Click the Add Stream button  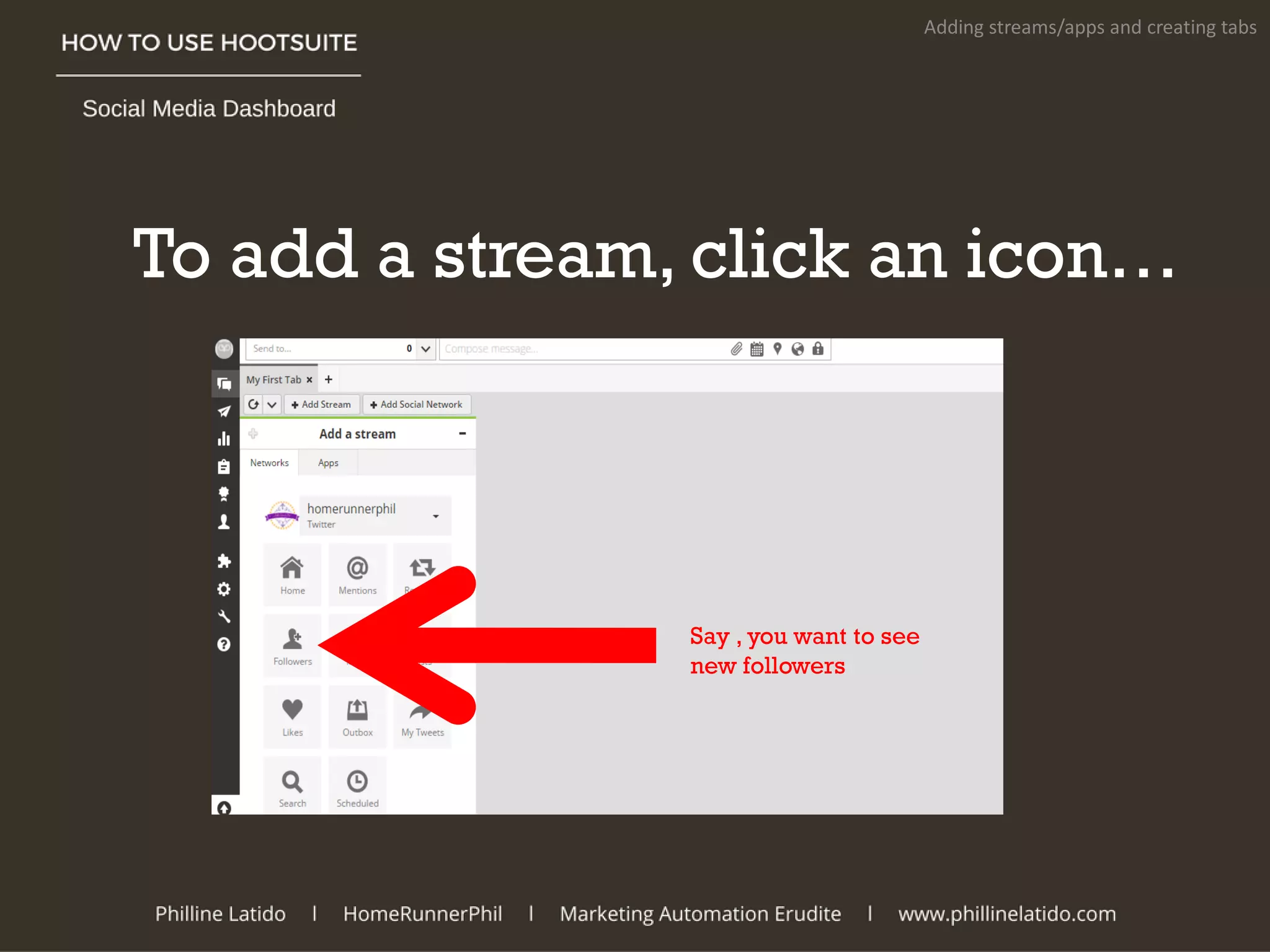point(321,405)
